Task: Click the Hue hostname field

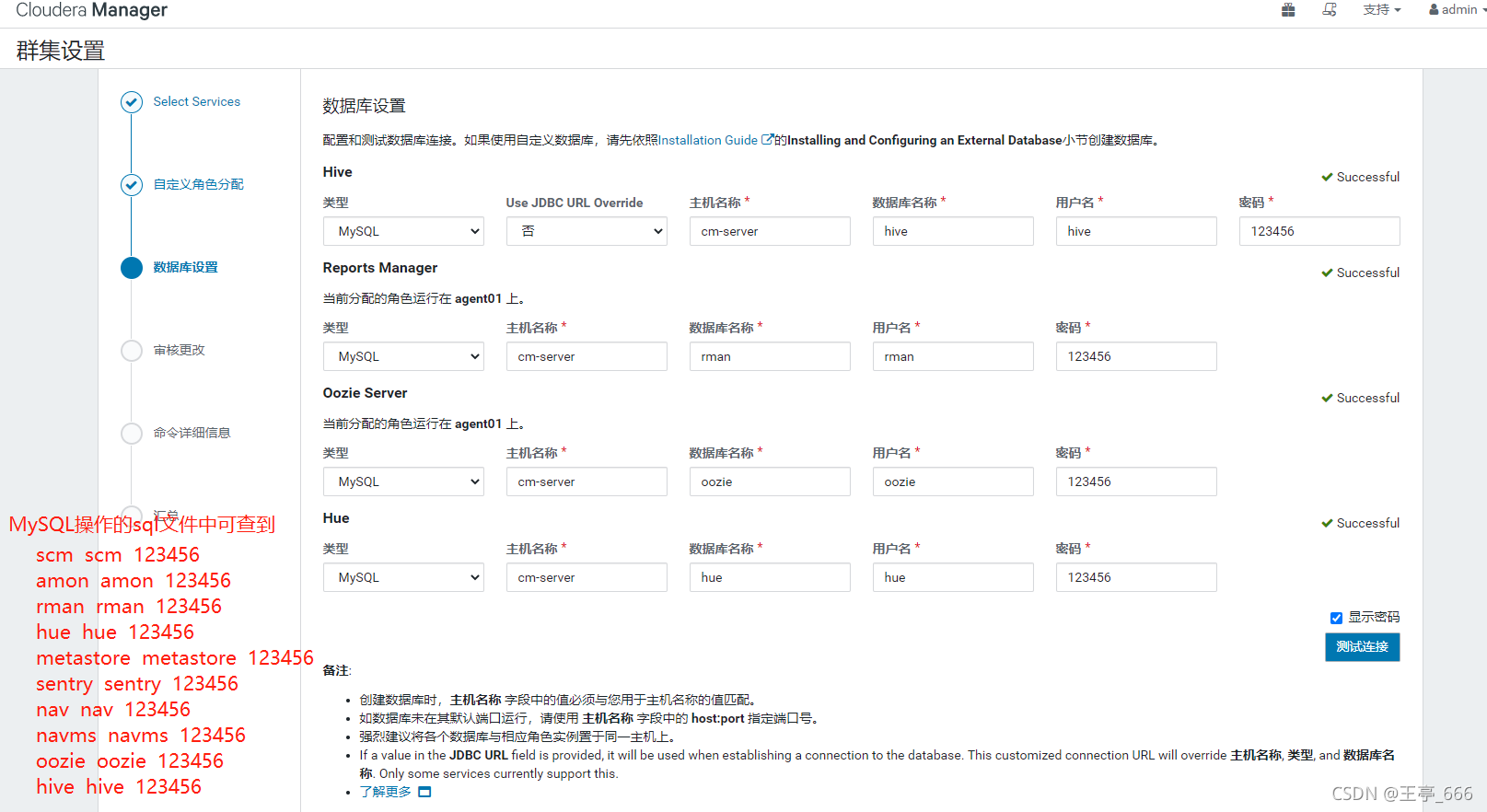Action: pos(587,577)
